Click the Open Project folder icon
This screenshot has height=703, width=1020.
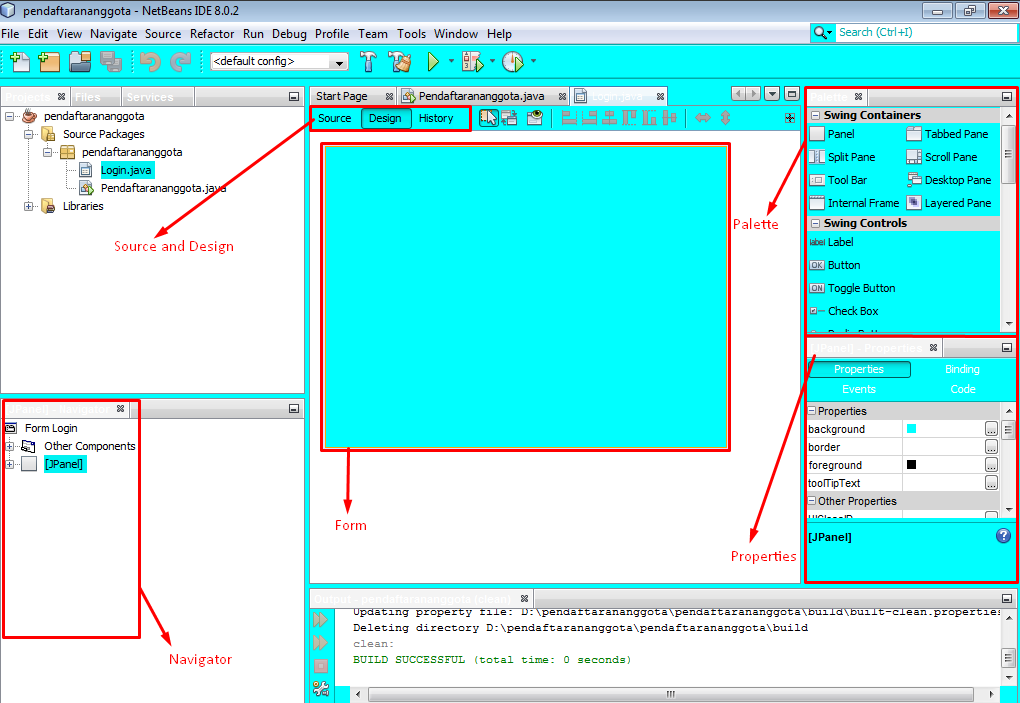click(x=81, y=62)
